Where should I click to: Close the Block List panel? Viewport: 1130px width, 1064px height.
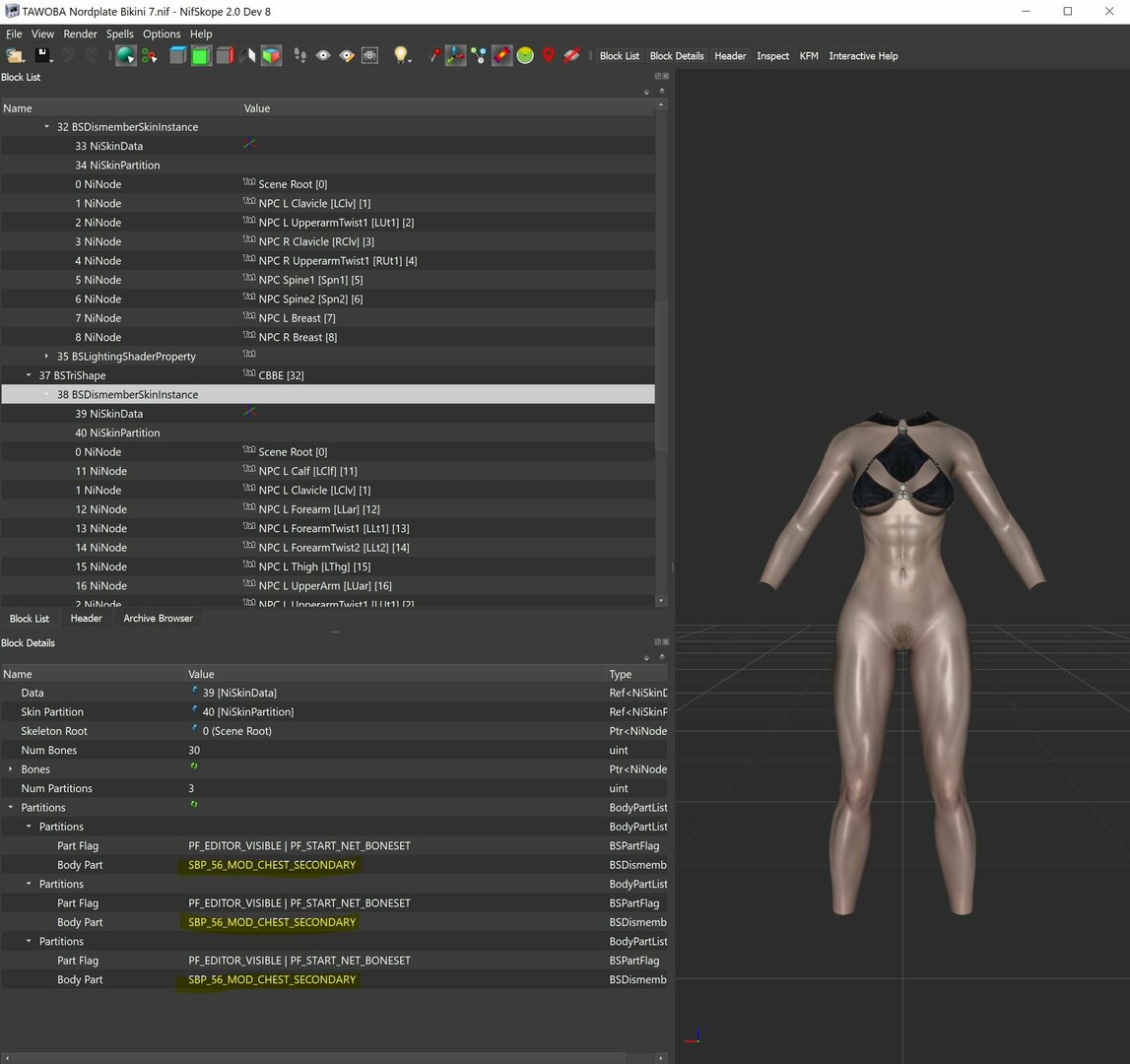tap(665, 76)
